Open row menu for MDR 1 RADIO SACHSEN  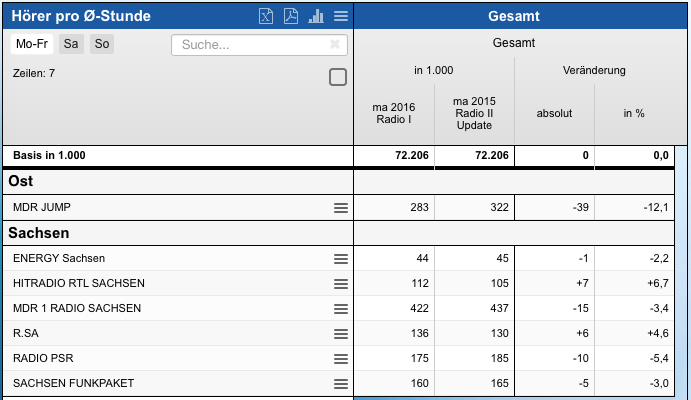point(341,309)
